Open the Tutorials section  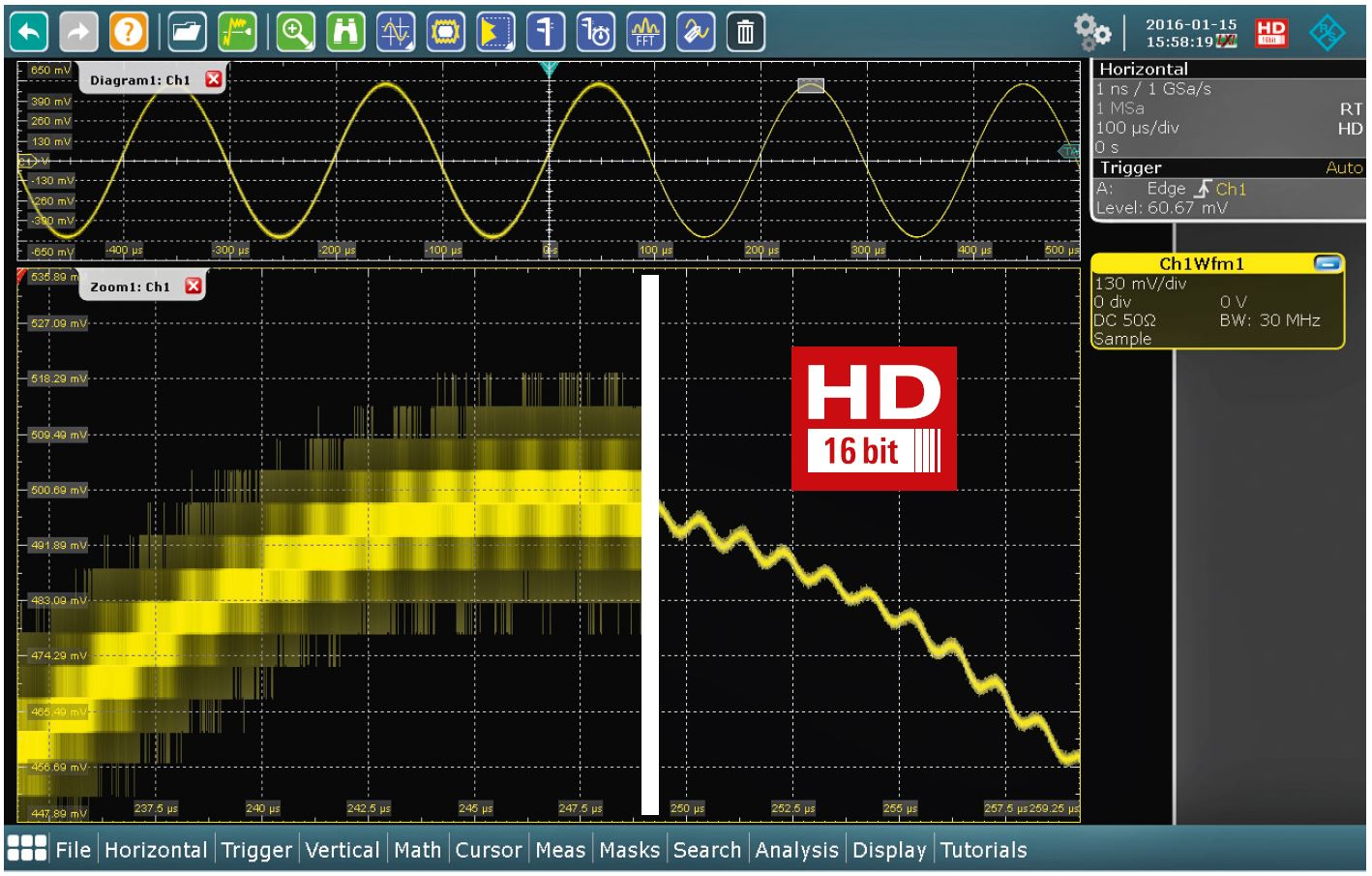tap(983, 851)
